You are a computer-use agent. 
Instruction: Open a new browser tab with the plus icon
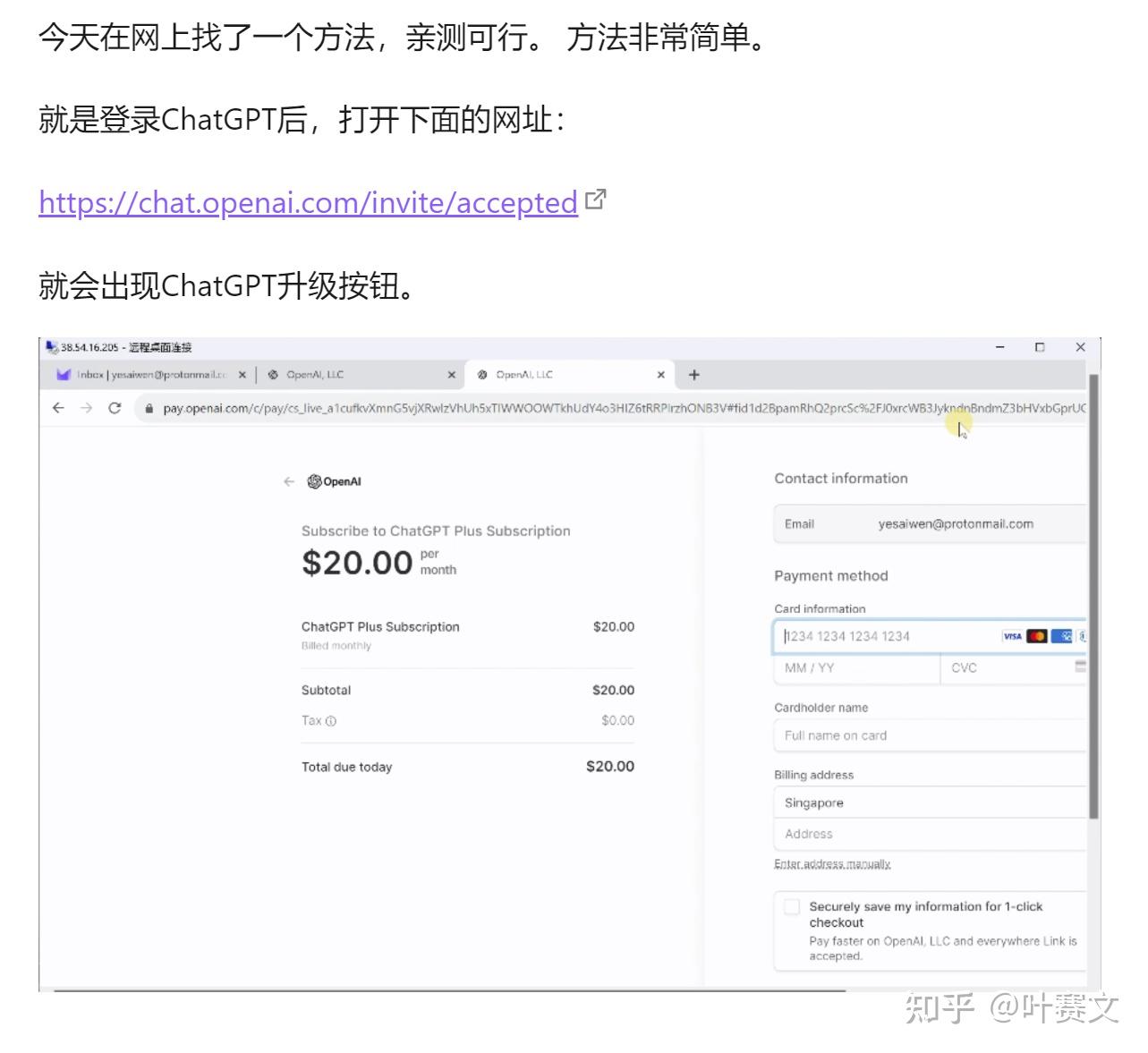[694, 374]
